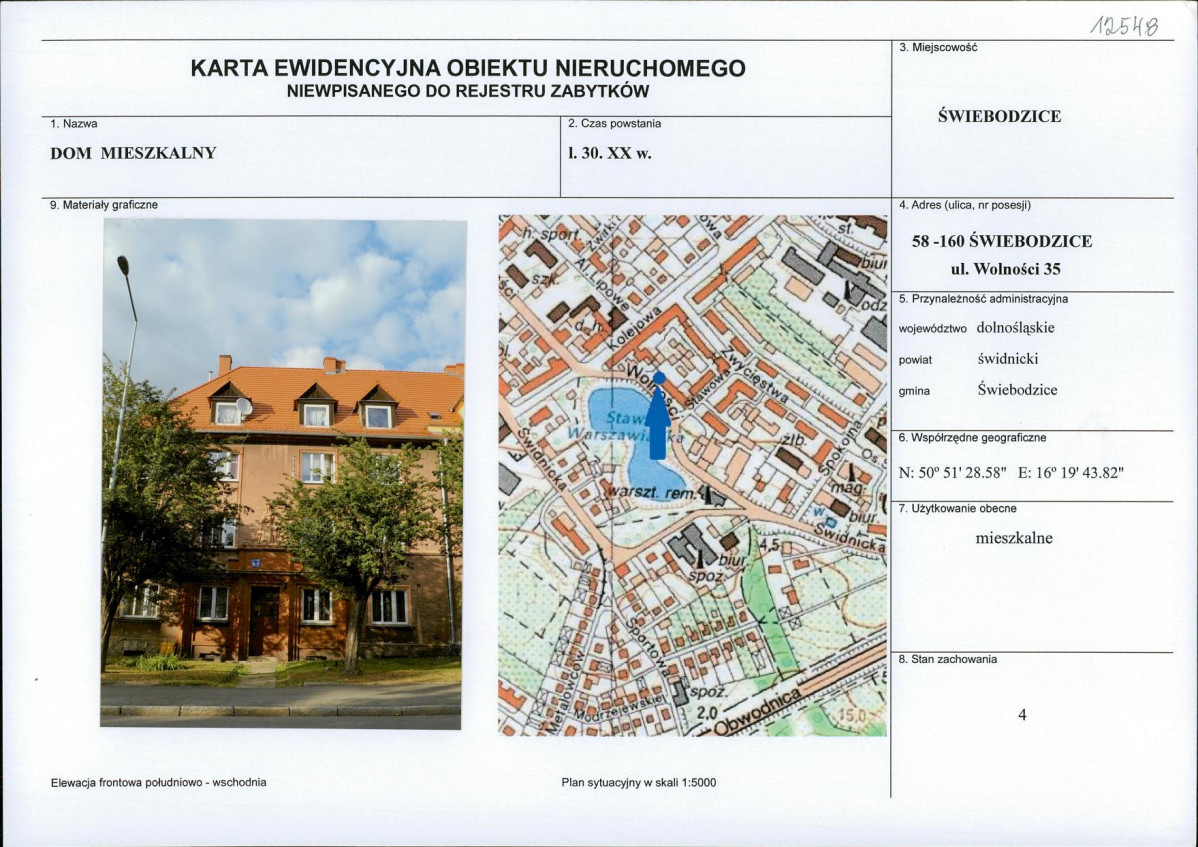Click the 'Modrzejewskiej' street label on the map
Viewport: 1198px width, 847px height.
coord(622,710)
